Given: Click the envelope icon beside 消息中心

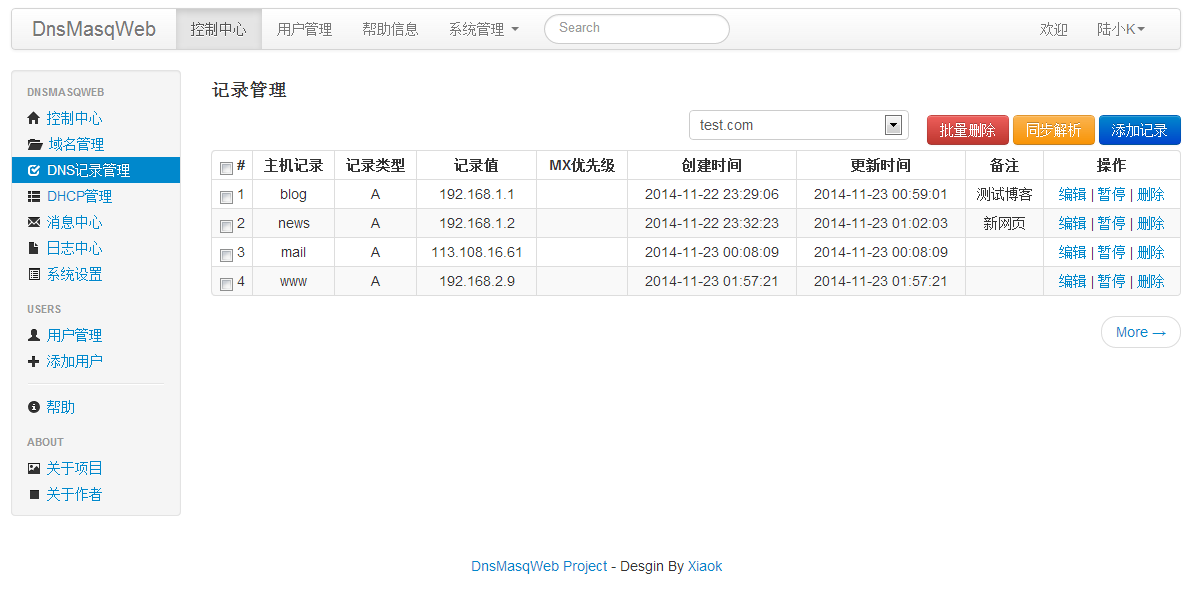Looking at the screenshot, I should (x=34, y=222).
